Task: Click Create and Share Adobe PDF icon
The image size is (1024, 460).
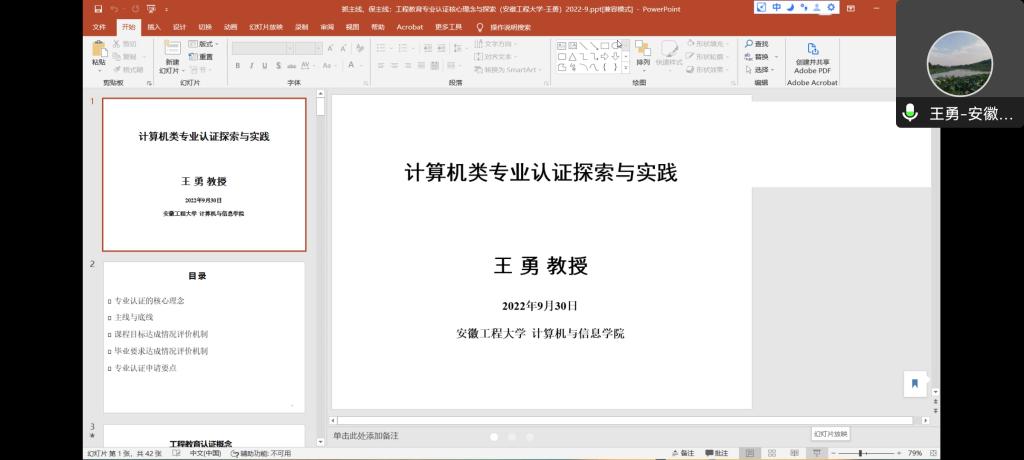Action: tap(812, 49)
